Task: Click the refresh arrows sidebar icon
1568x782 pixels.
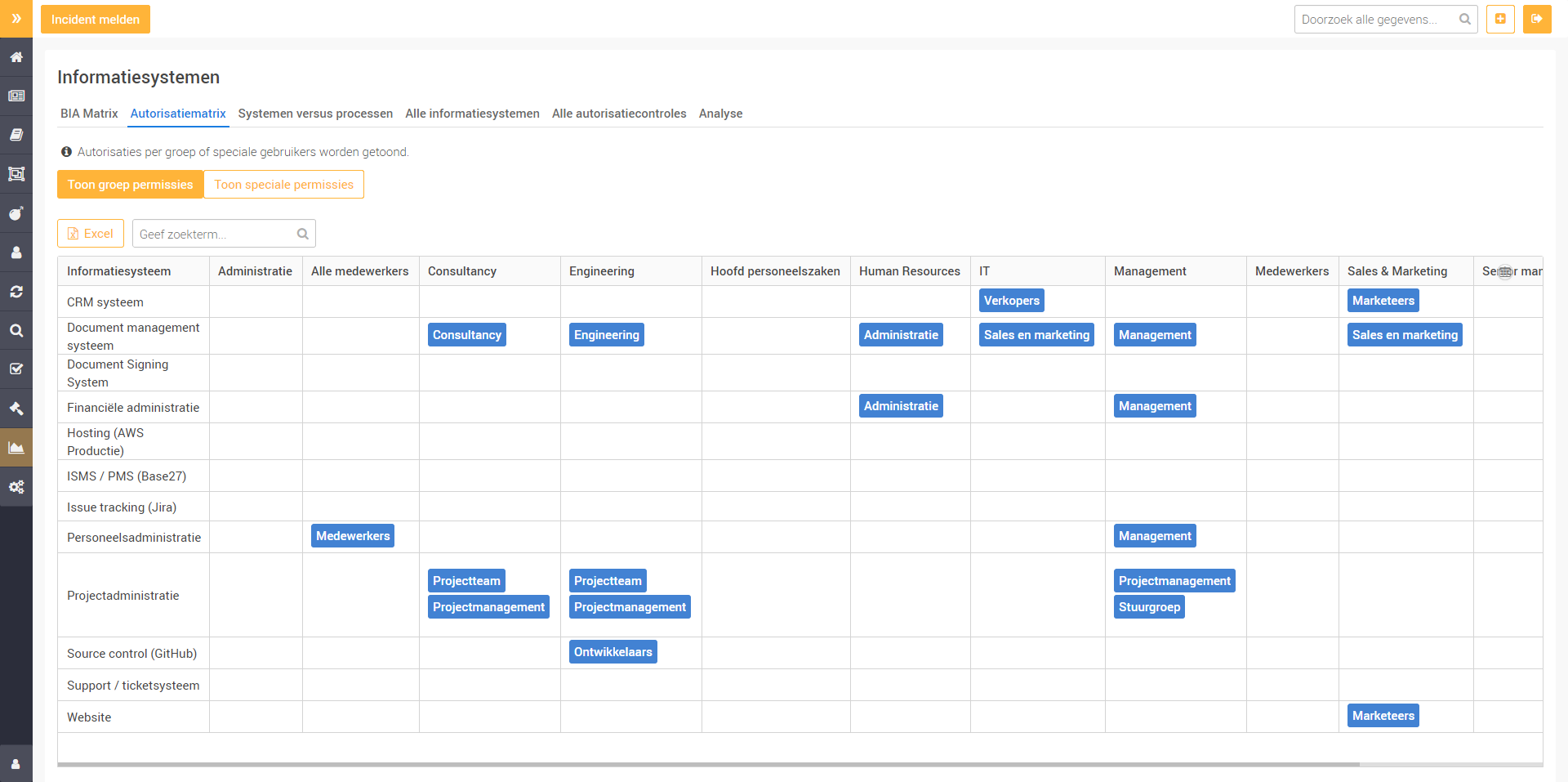Action: tap(16, 292)
